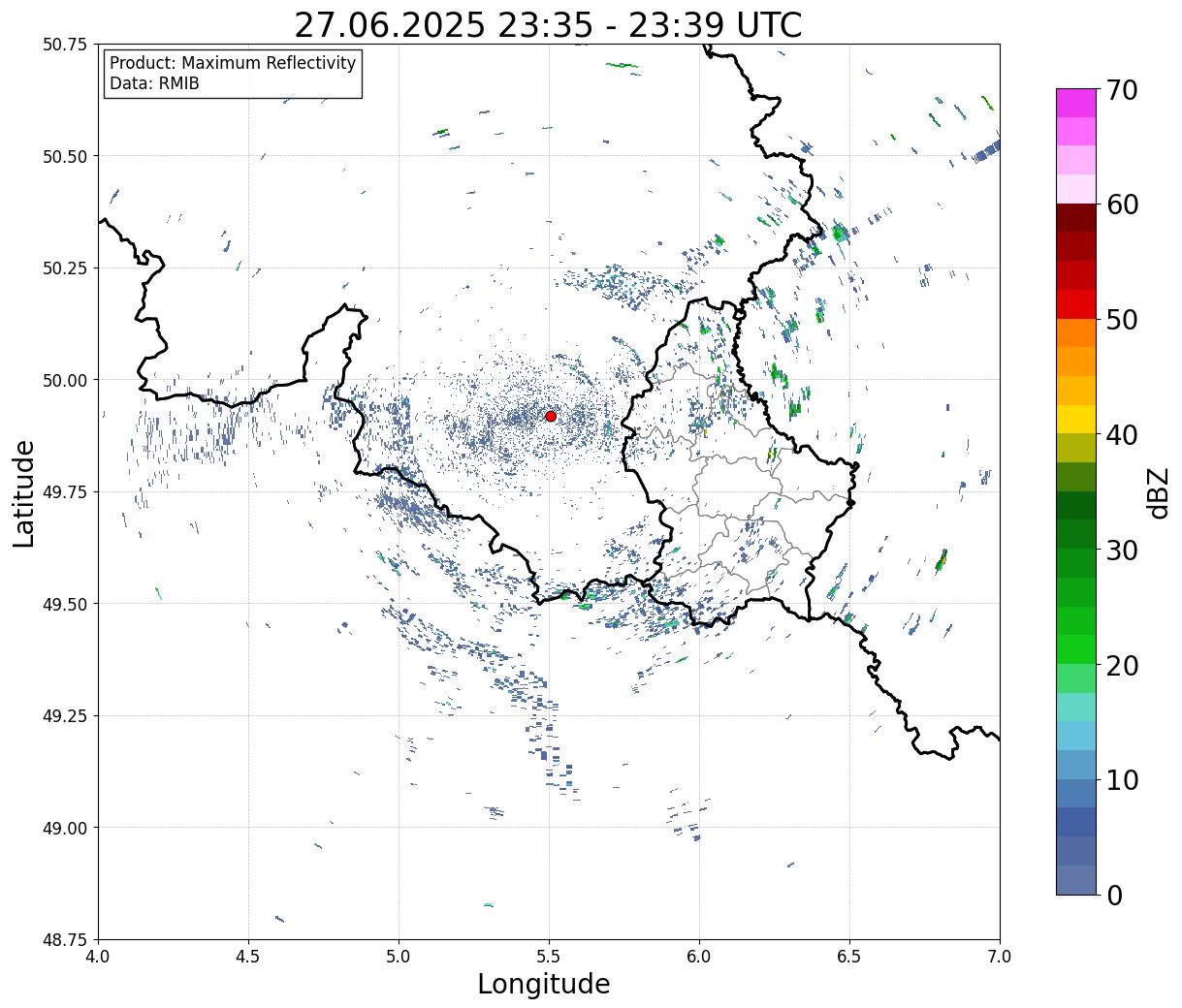Click the longitude tick label 7.0
The width and height of the screenshot is (1182, 1008).
point(1000,957)
